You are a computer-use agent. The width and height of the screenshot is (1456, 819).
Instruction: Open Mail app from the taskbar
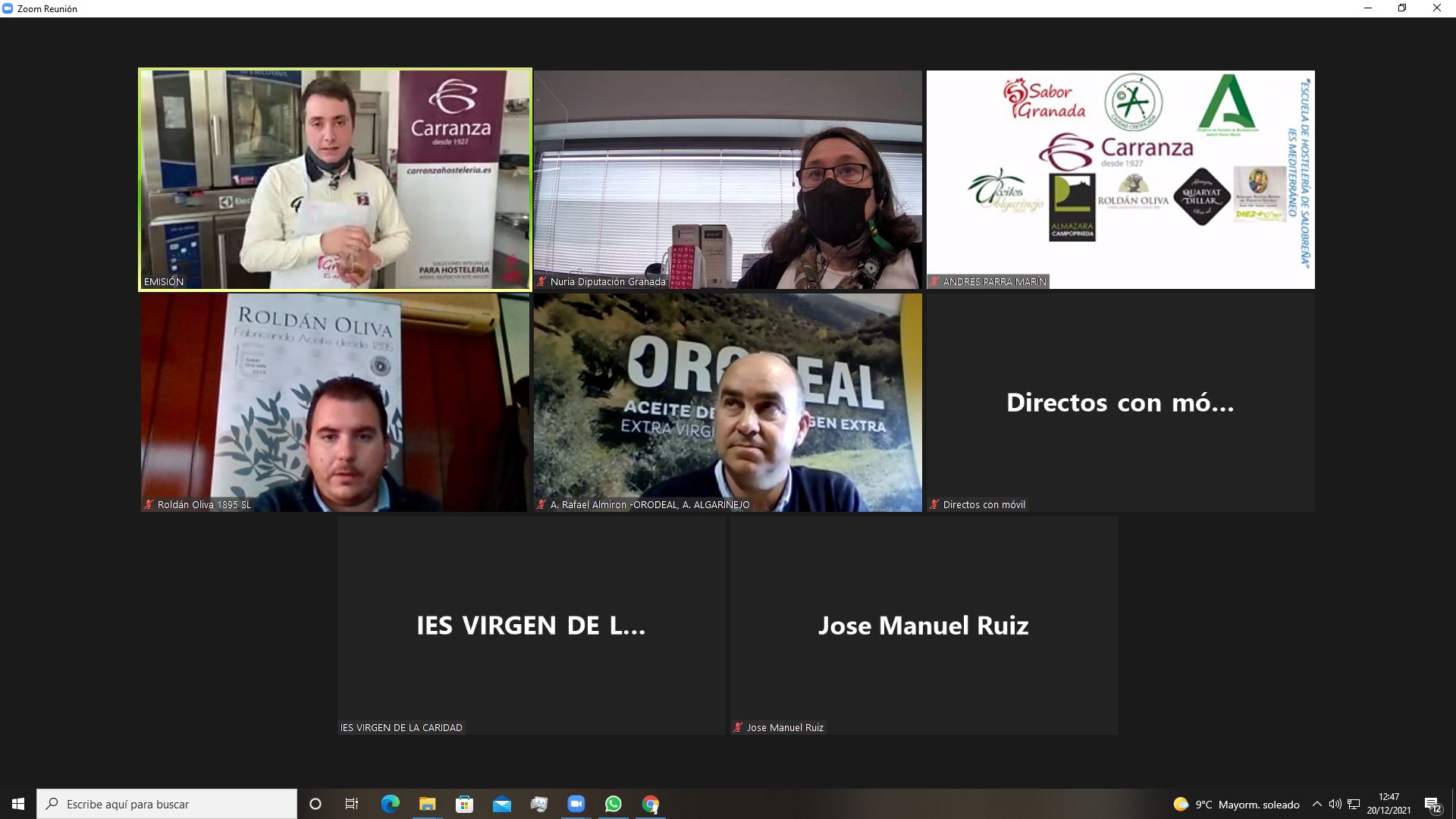tap(501, 804)
